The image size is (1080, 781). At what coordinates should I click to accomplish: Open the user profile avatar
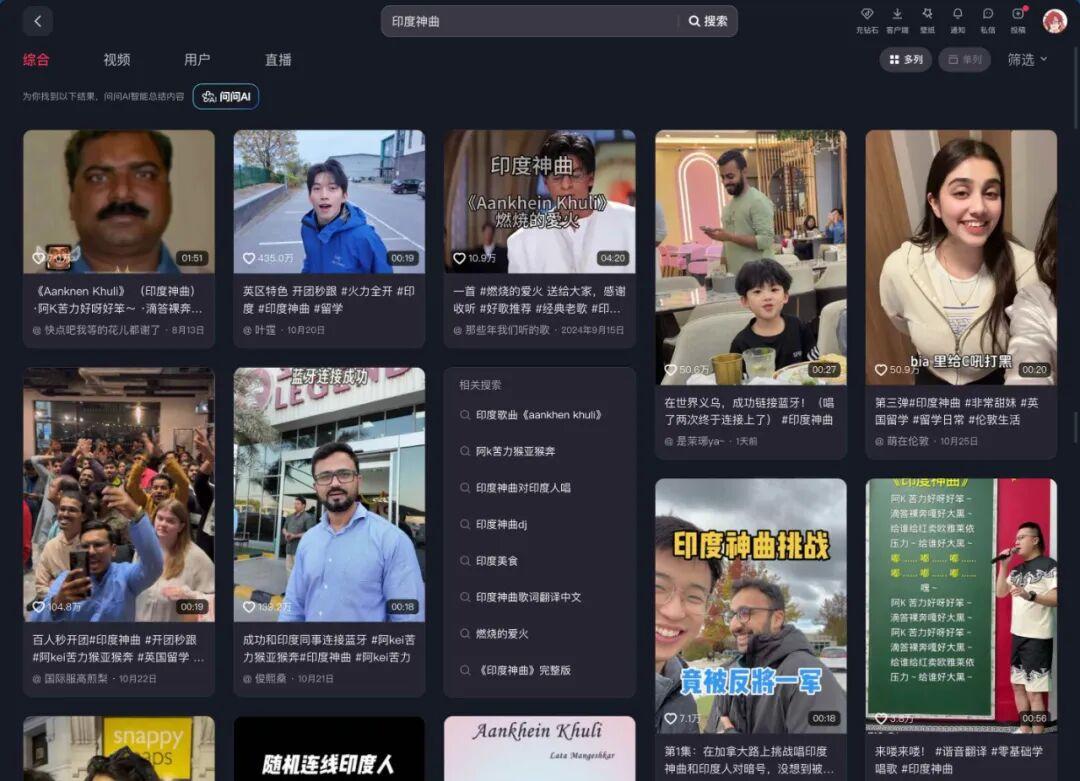click(x=1054, y=21)
